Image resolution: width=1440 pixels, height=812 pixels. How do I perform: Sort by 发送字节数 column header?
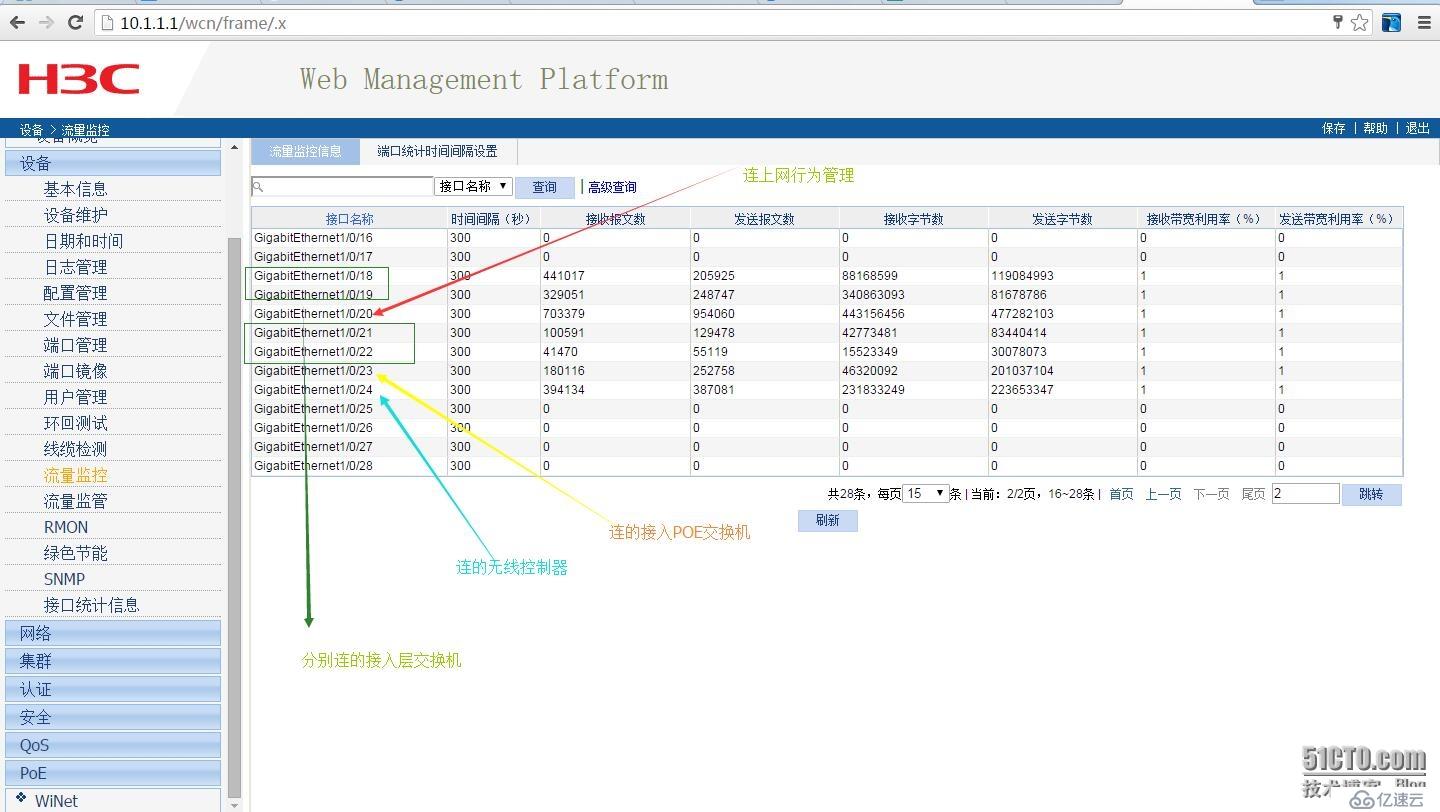tap(1062, 218)
